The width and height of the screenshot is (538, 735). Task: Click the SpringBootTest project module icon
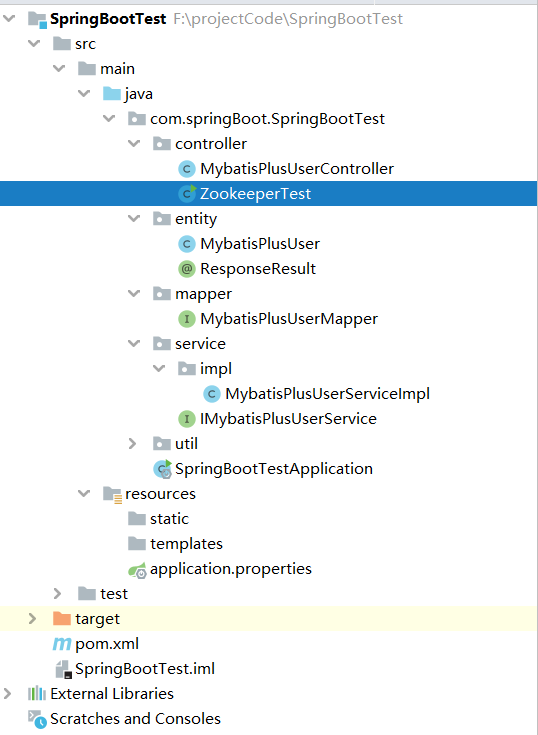(37, 19)
